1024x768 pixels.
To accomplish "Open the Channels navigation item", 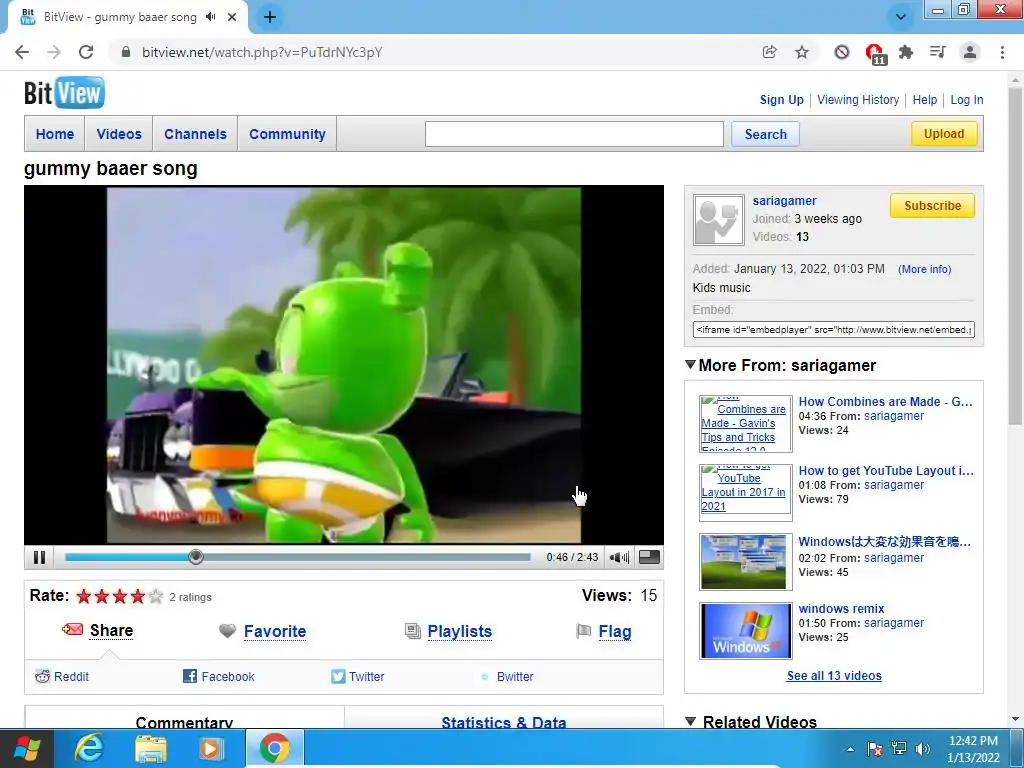I will 195,134.
